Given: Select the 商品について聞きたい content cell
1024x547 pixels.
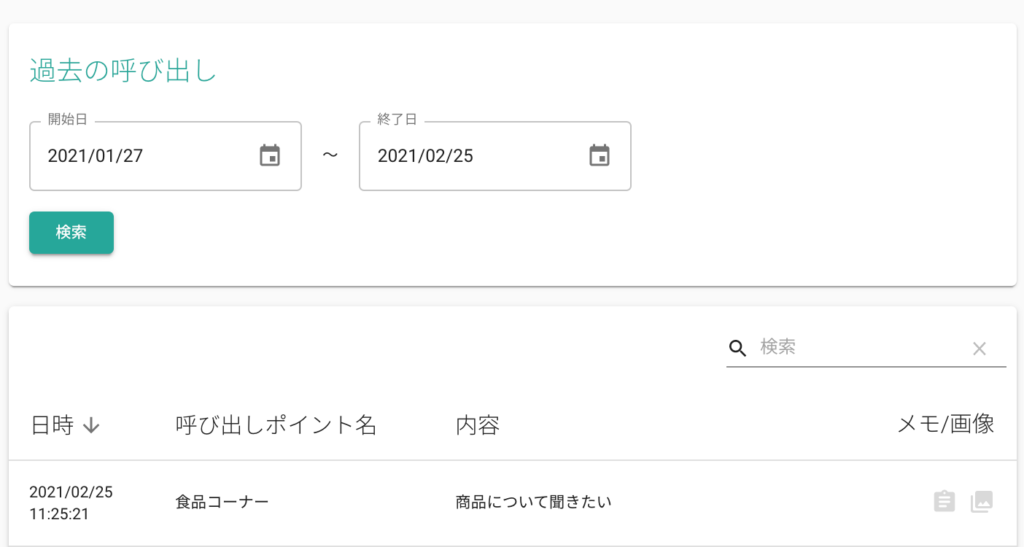Looking at the screenshot, I should pos(534,502).
